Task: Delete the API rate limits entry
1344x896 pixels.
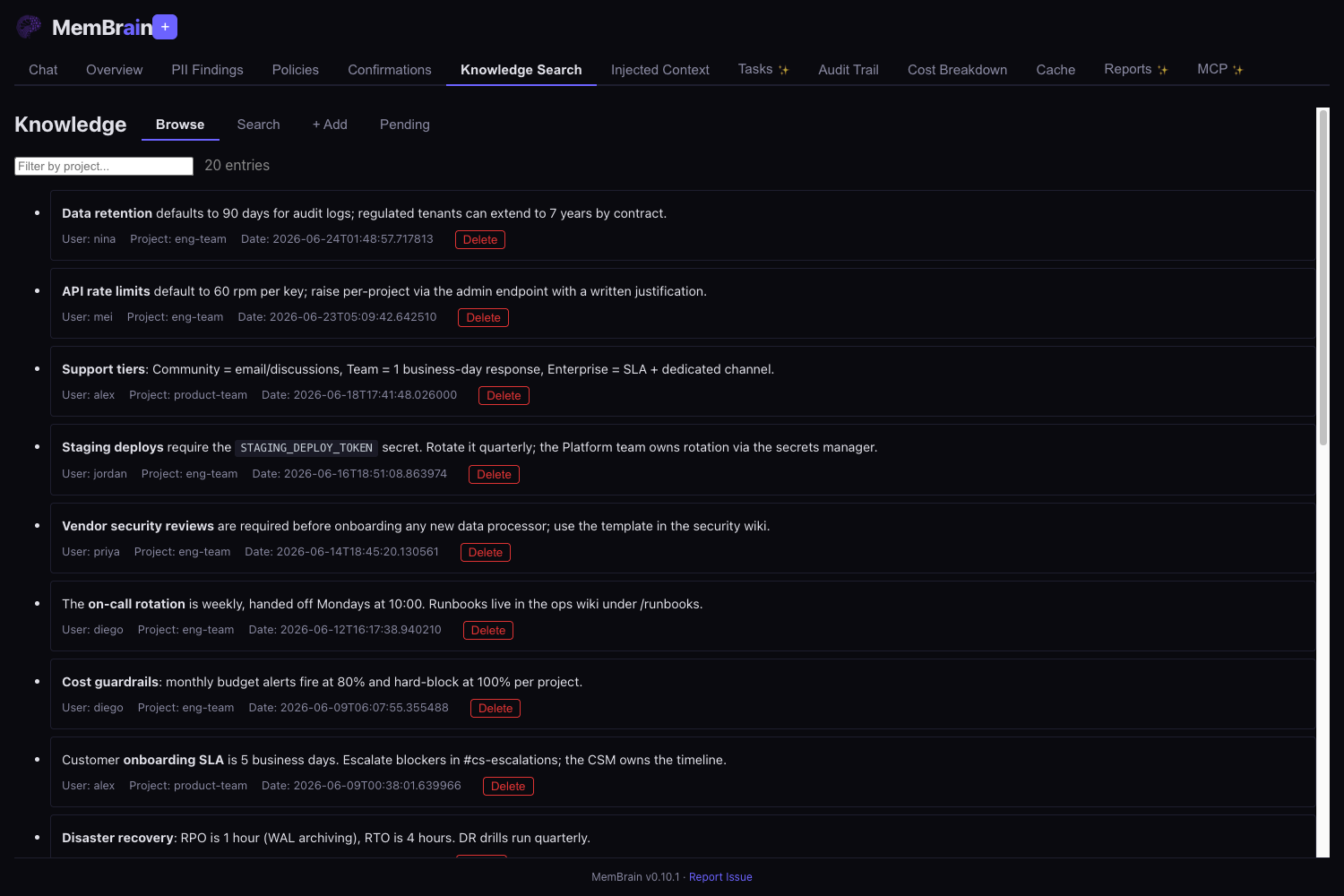Action: coord(483,317)
